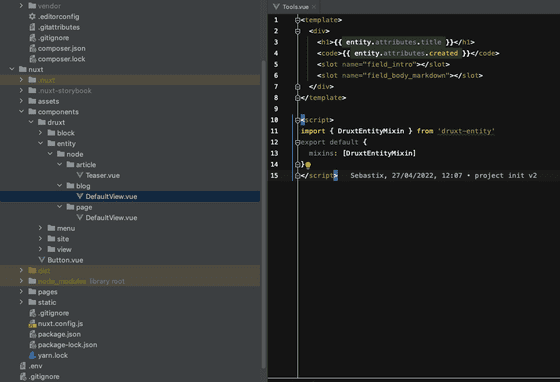Collapse the components folder
Screen dimensions: 560x382
21,112
